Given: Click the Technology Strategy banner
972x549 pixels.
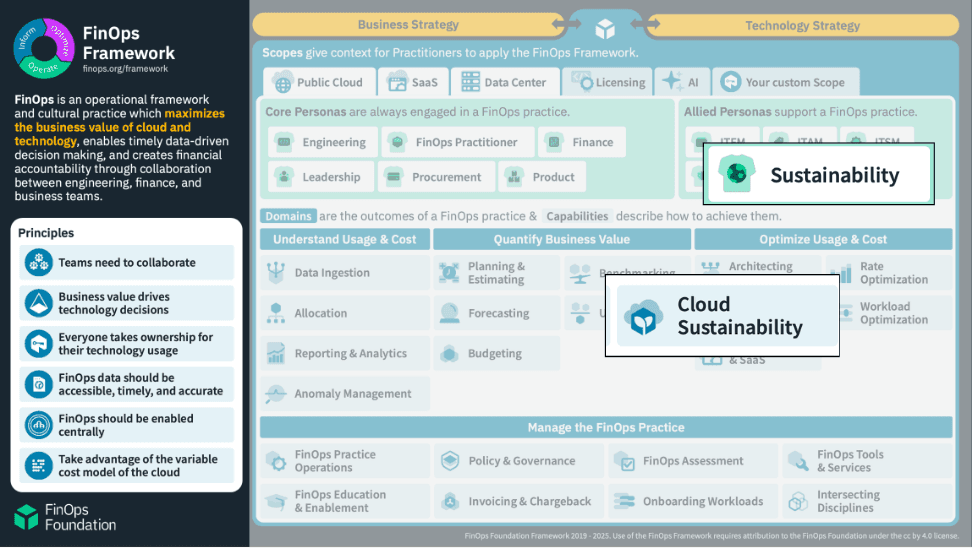Looking at the screenshot, I should (x=802, y=25).
